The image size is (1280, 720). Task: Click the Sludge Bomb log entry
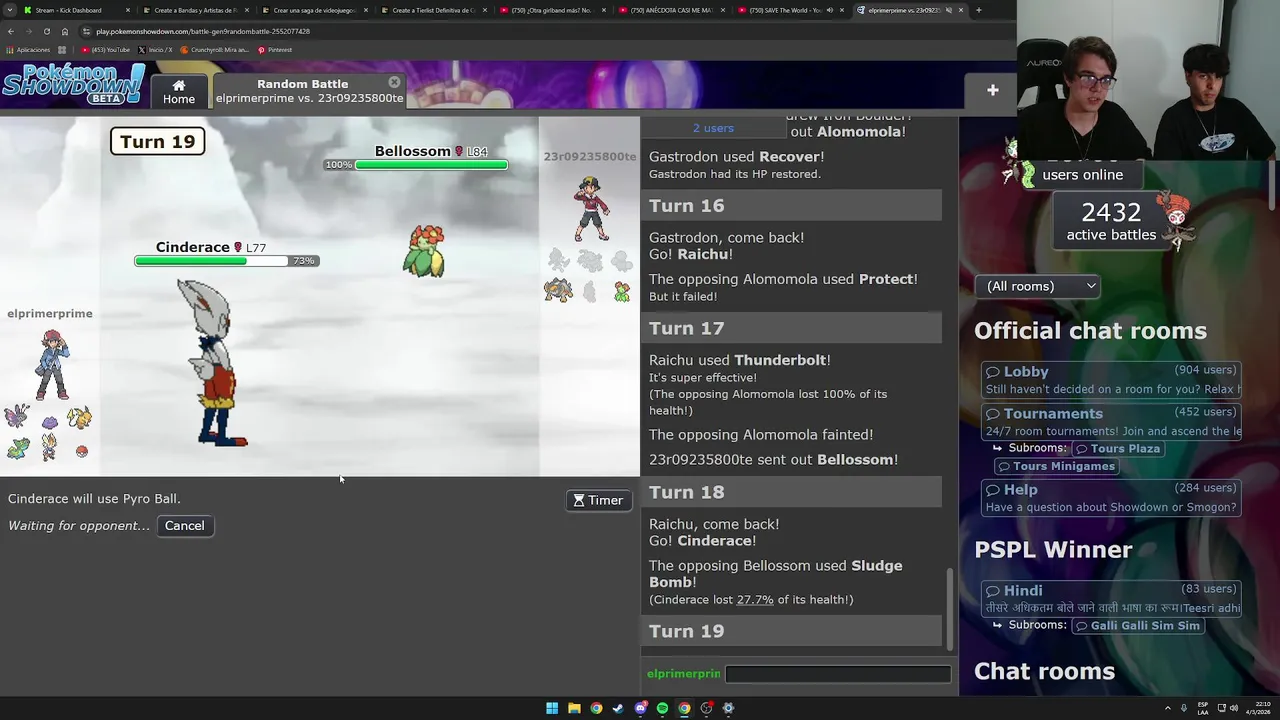(776, 574)
